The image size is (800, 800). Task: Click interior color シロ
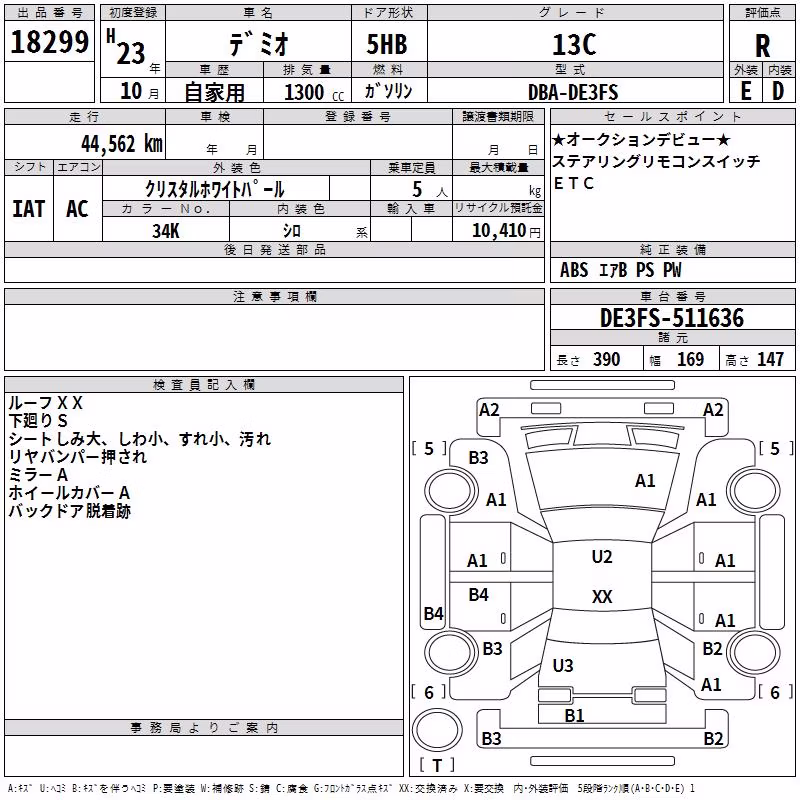(292, 231)
